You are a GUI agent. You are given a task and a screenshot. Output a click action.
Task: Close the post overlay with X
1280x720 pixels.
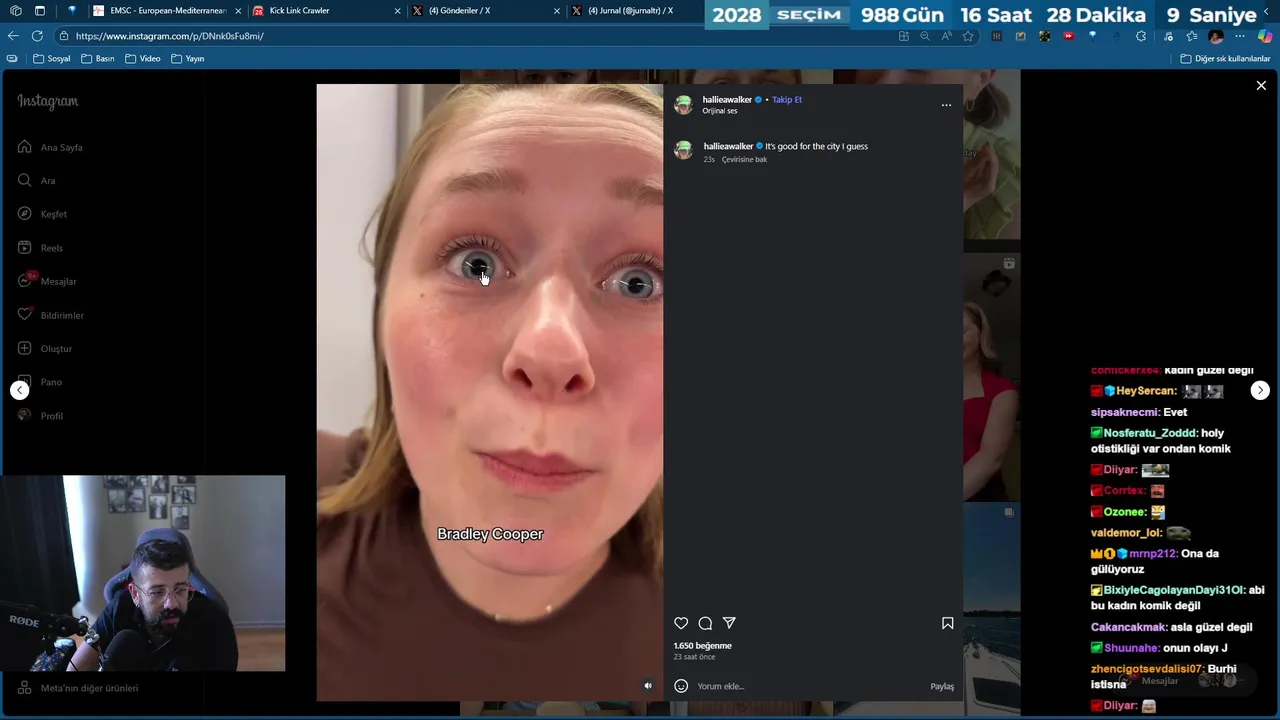click(x=1261, y=86)
